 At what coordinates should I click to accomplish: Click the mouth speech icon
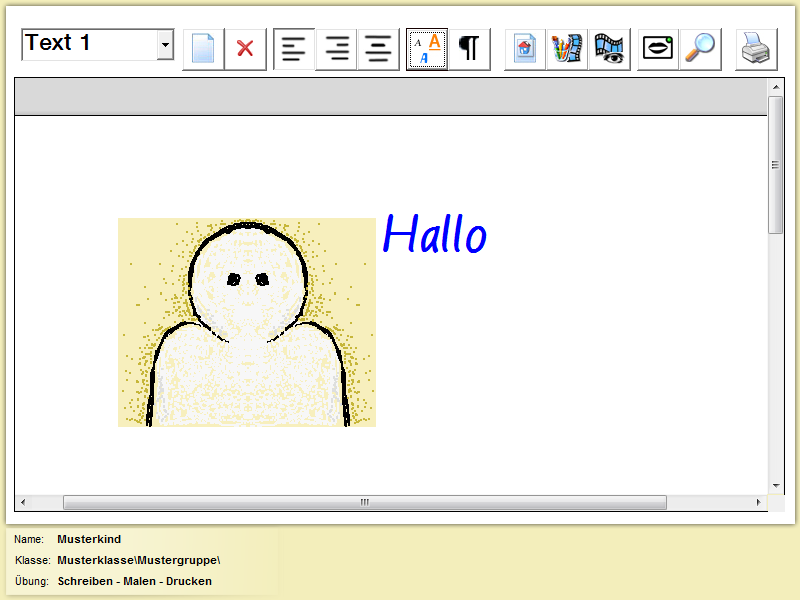[658, 48]
